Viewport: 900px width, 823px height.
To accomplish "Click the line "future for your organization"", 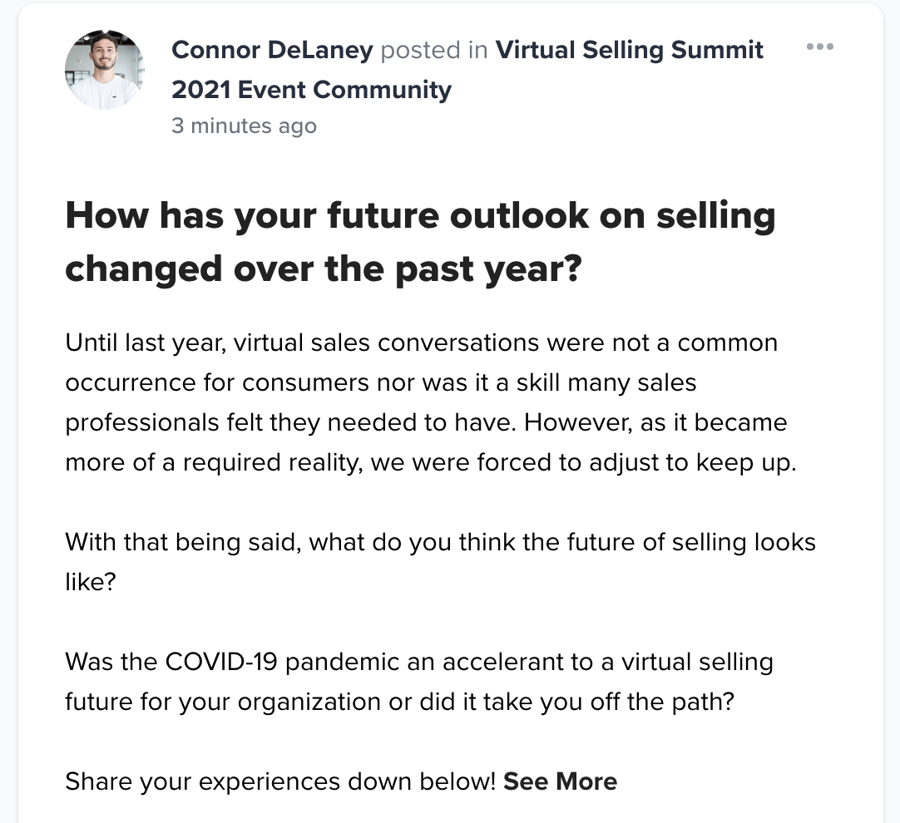I will [x=400, y=701].
